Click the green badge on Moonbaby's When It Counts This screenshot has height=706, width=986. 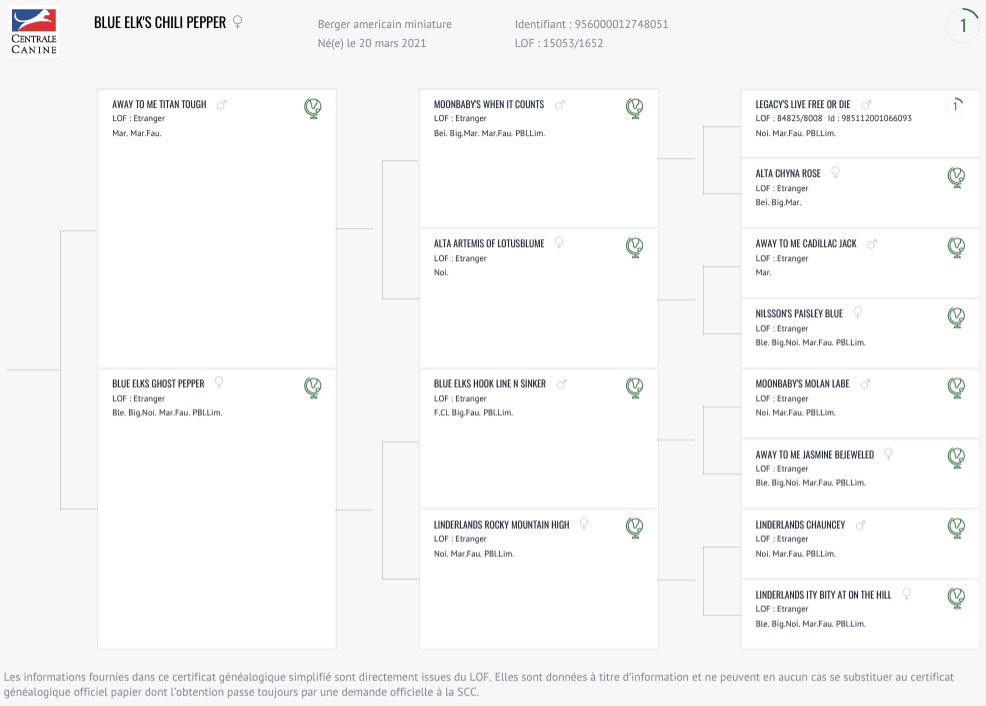coord(634,108)
